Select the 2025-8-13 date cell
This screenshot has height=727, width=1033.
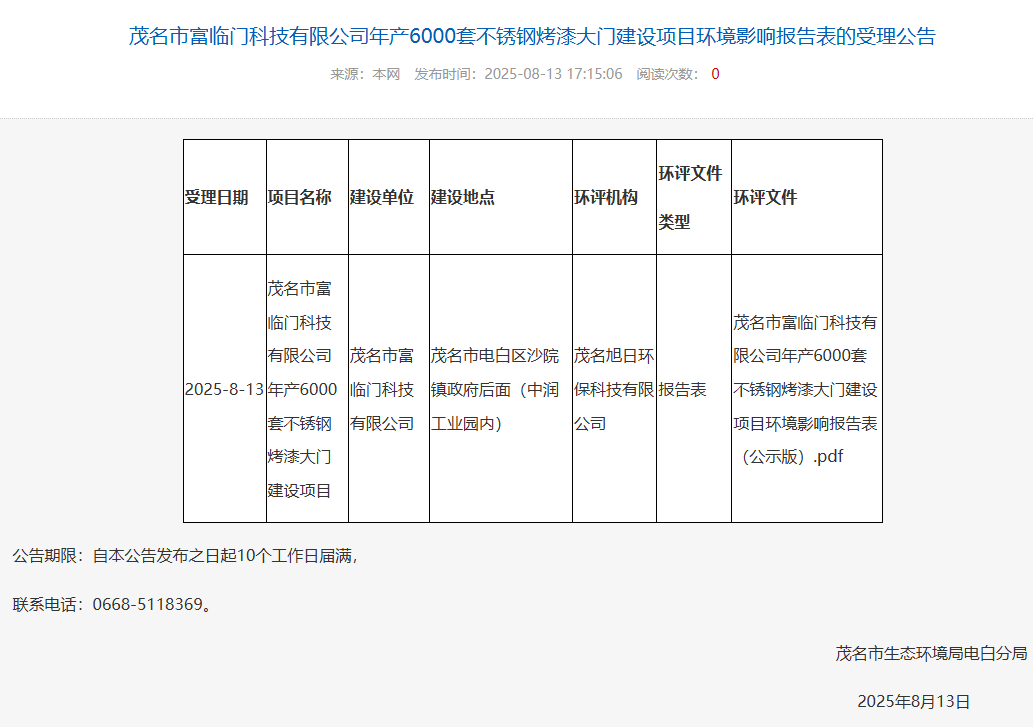coord(224,389)
